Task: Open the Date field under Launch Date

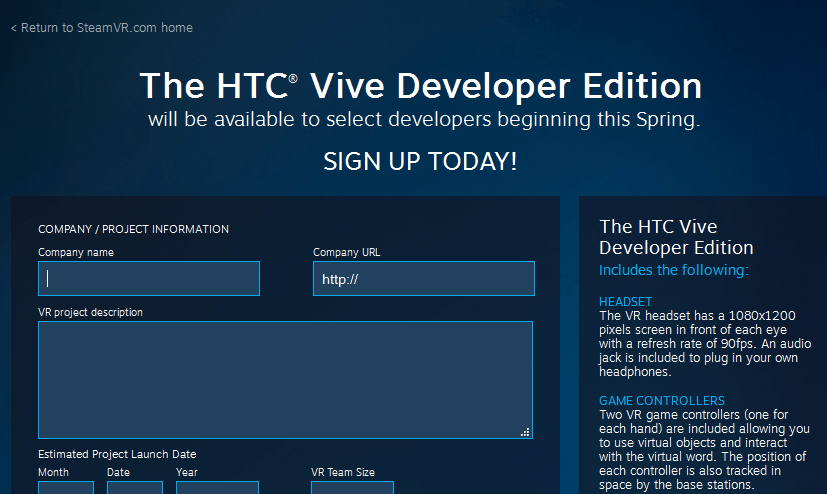Action: tap(134, 488)
